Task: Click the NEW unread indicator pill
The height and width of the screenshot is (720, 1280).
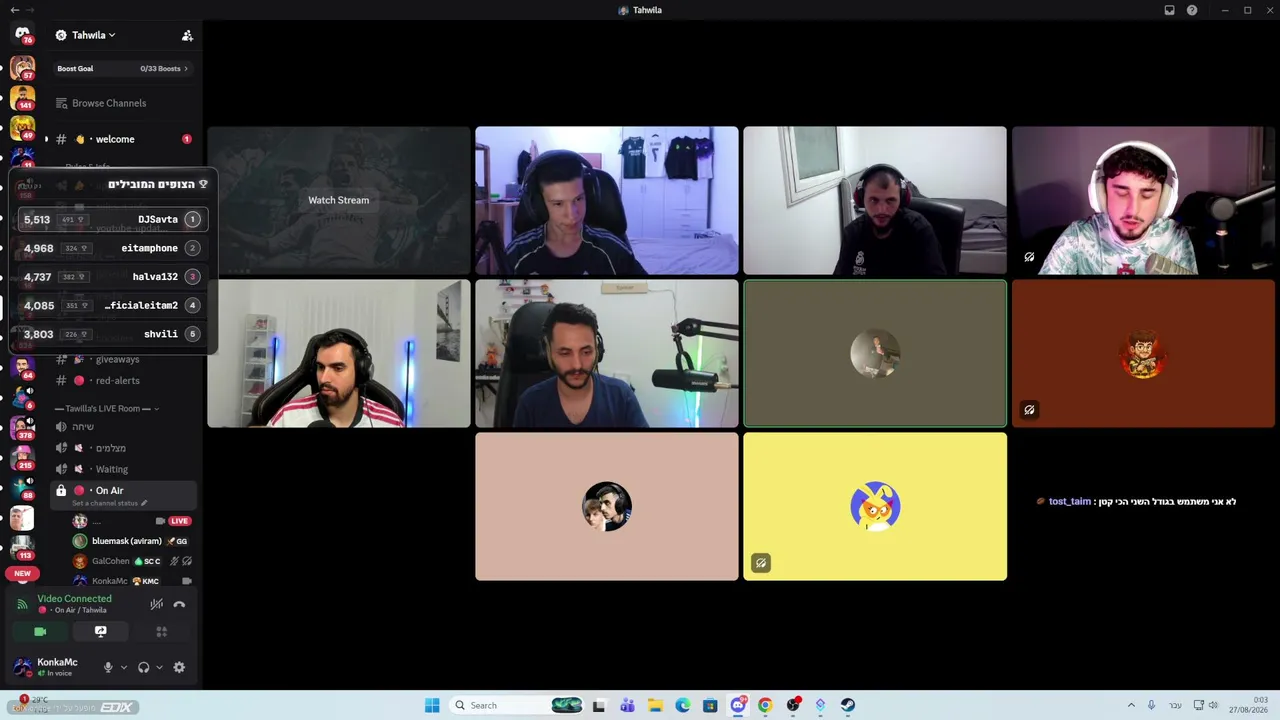Action: 22,574
